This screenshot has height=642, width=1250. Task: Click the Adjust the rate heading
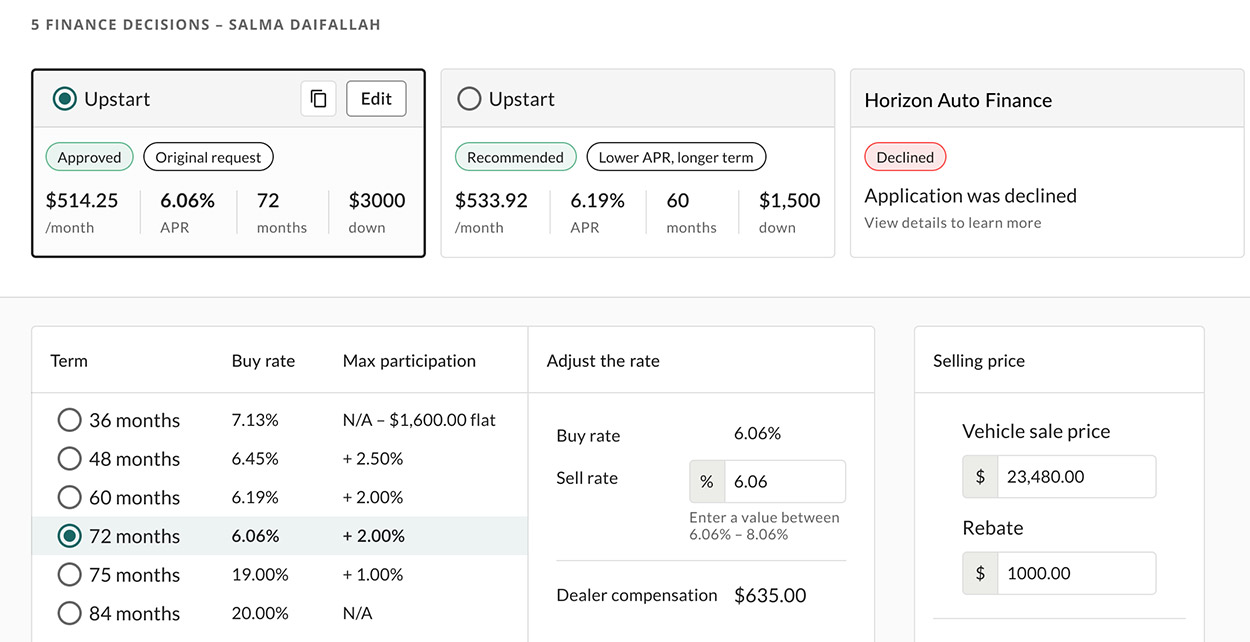tap(603, 361)
